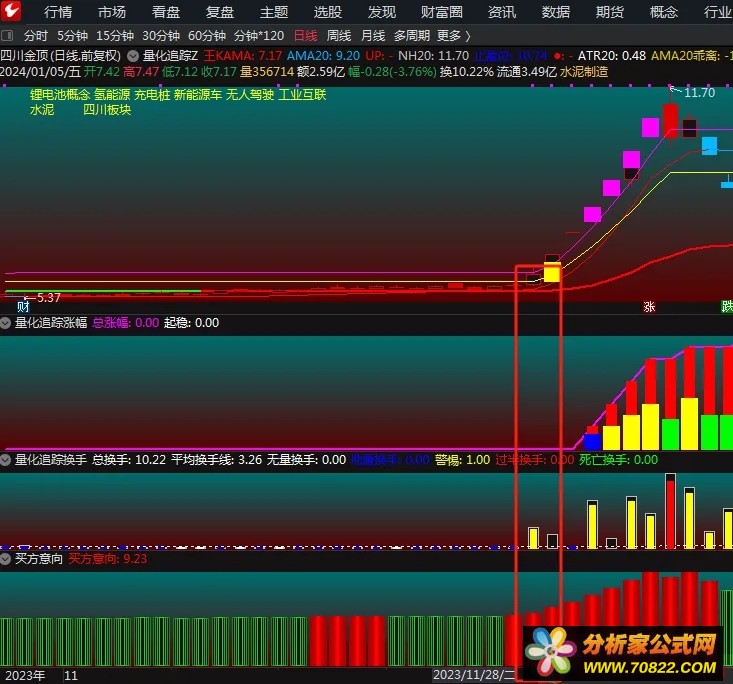Image resolution: width=733 pixels, height=684 pixels.
Task: Expand the 量化追踪涨幅 indicator dropdown
Action: tap(6, 323)
